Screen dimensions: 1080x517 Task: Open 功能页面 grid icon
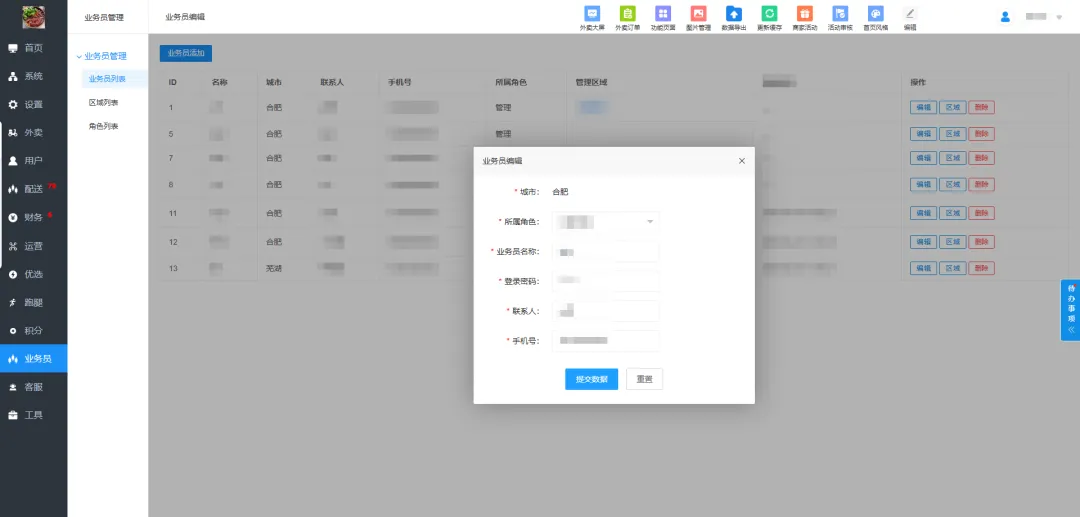point(662,14)
